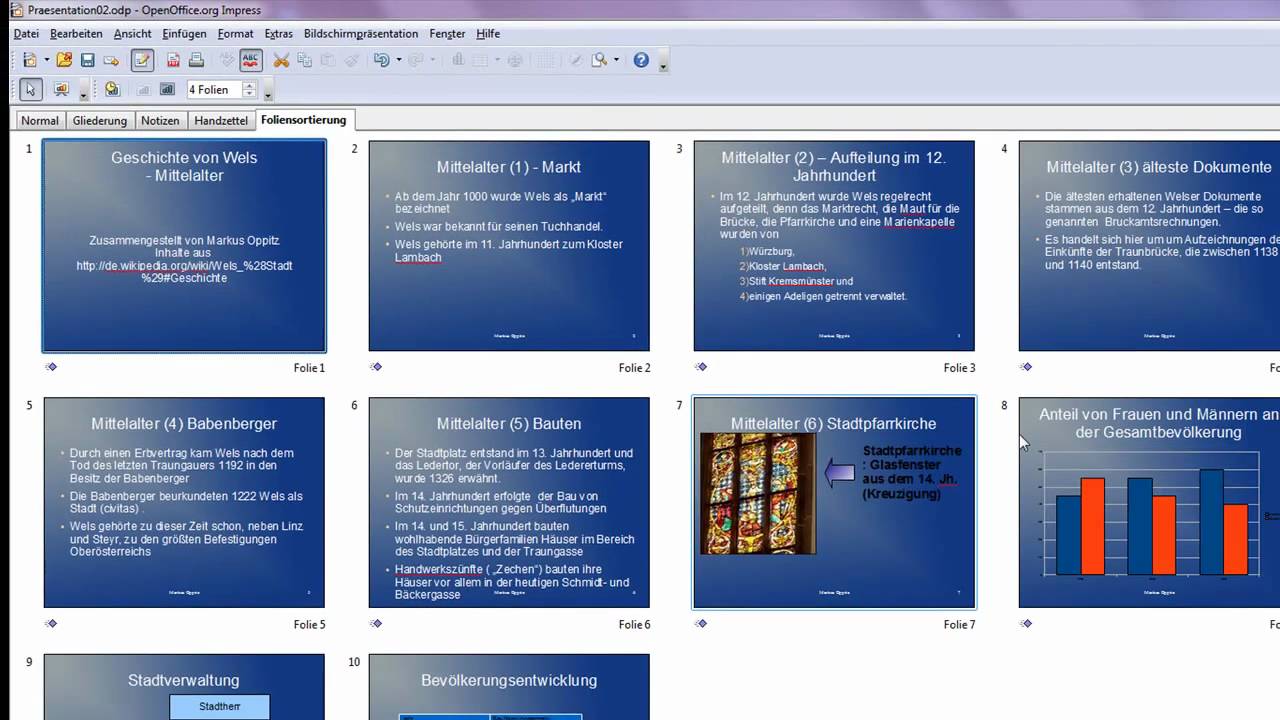
Task: Open the New document dropdown arrow
Action: 46,60
